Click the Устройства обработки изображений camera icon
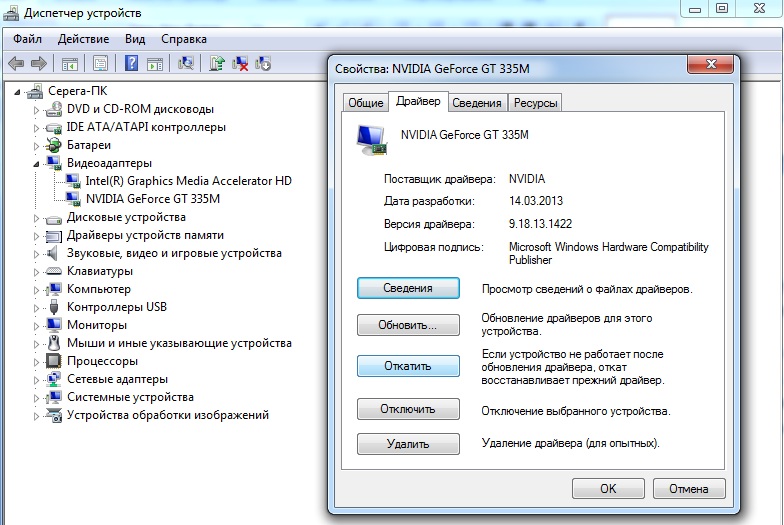Image resolution: width=784 pixels, height=525 pixels. (54, 415)
